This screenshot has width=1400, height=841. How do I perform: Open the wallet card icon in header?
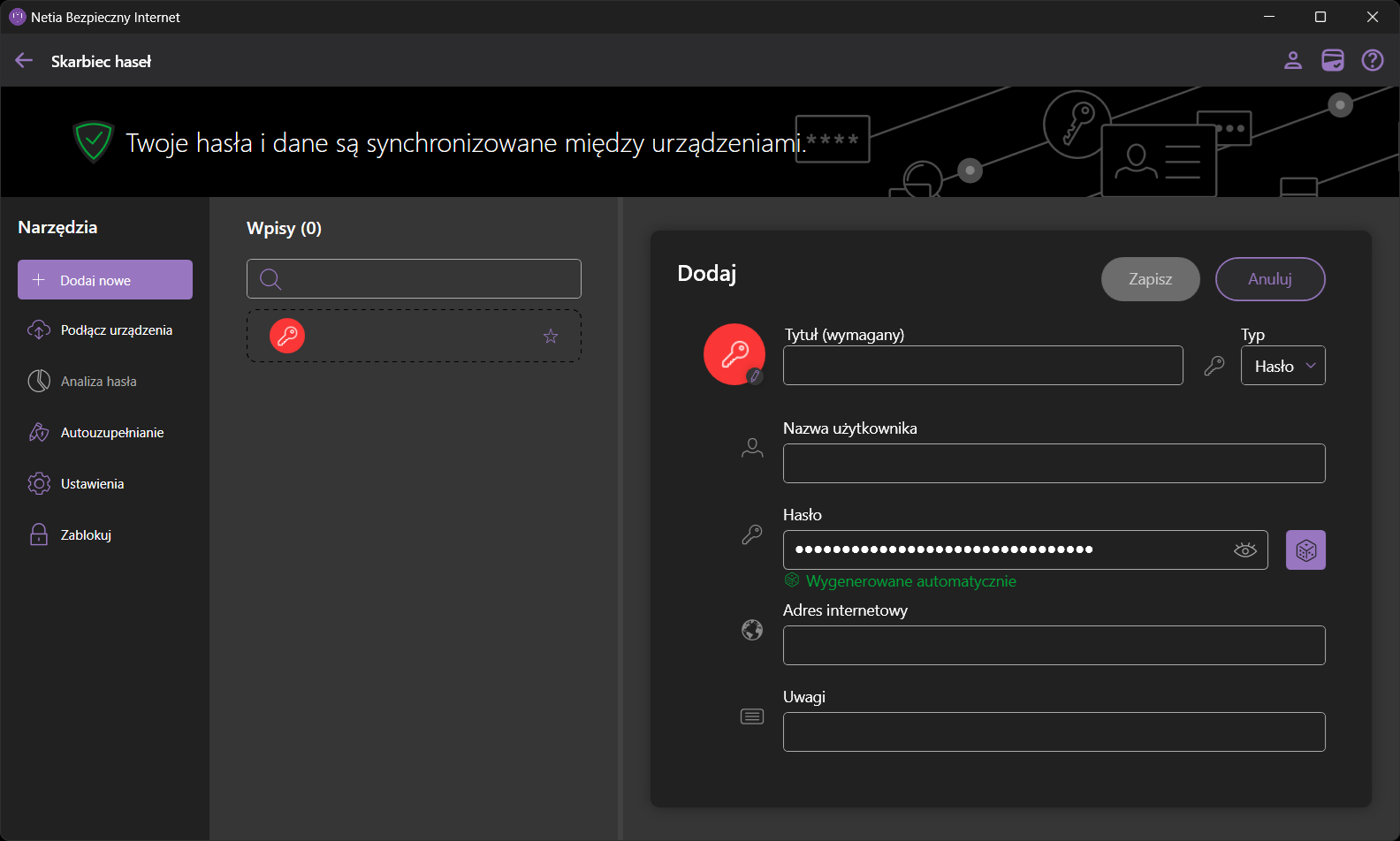click(1332, 60)
